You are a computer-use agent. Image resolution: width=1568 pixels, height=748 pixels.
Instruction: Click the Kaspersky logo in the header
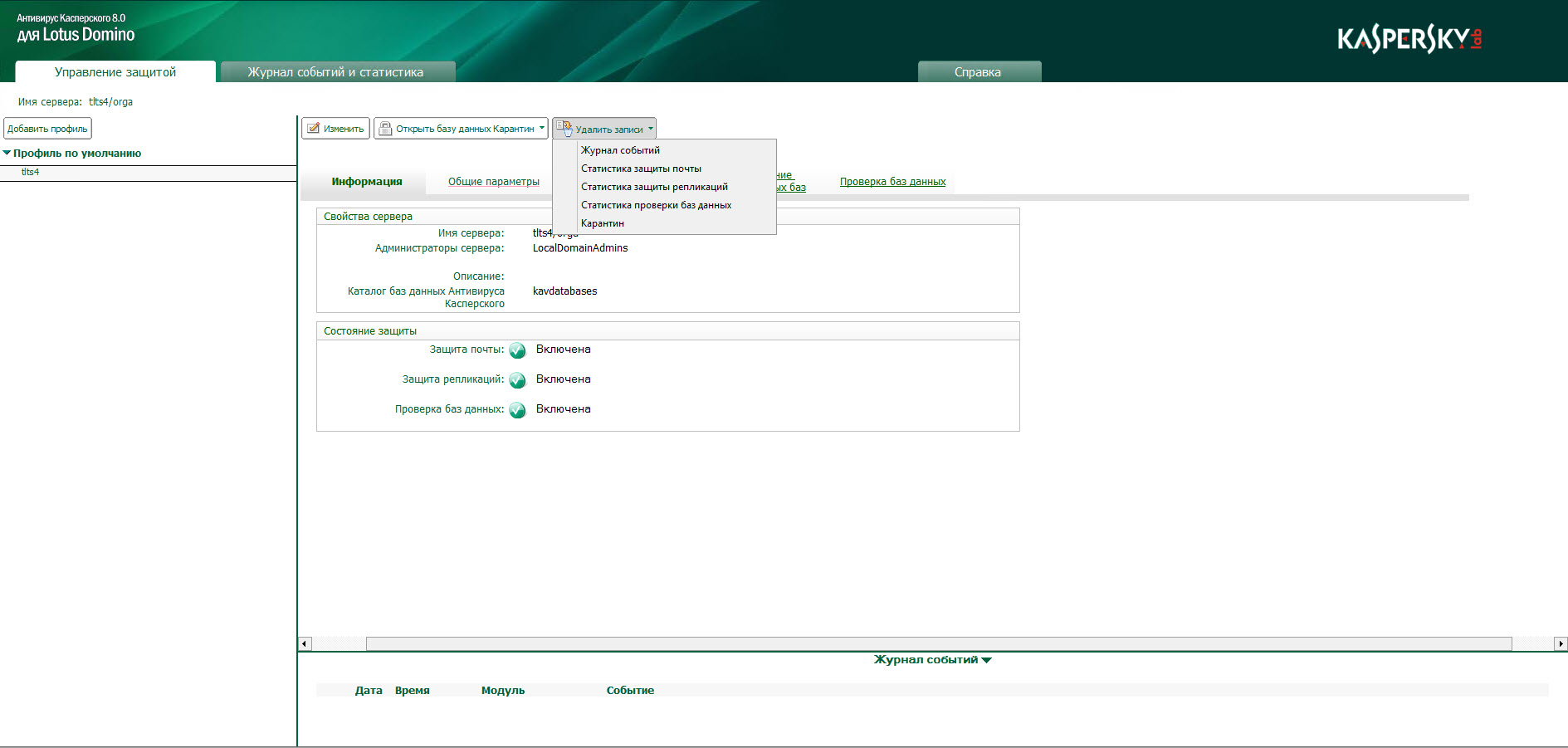click(1409, 39)
